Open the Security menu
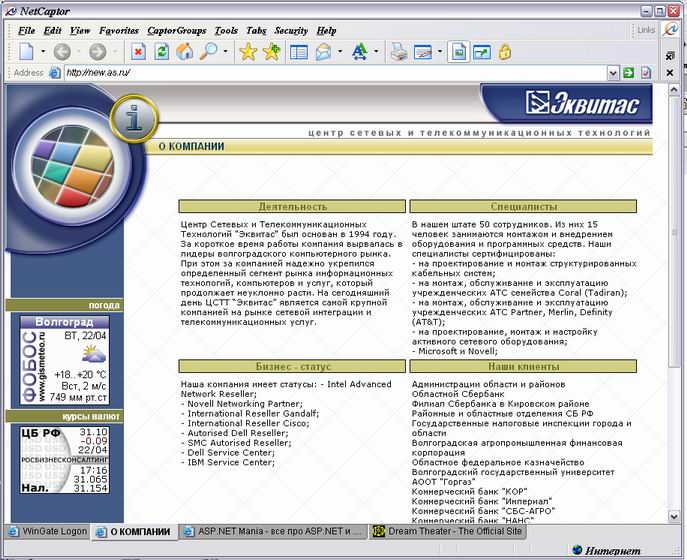Viewport: 687px width, 560px height. (x=291, y=31)
